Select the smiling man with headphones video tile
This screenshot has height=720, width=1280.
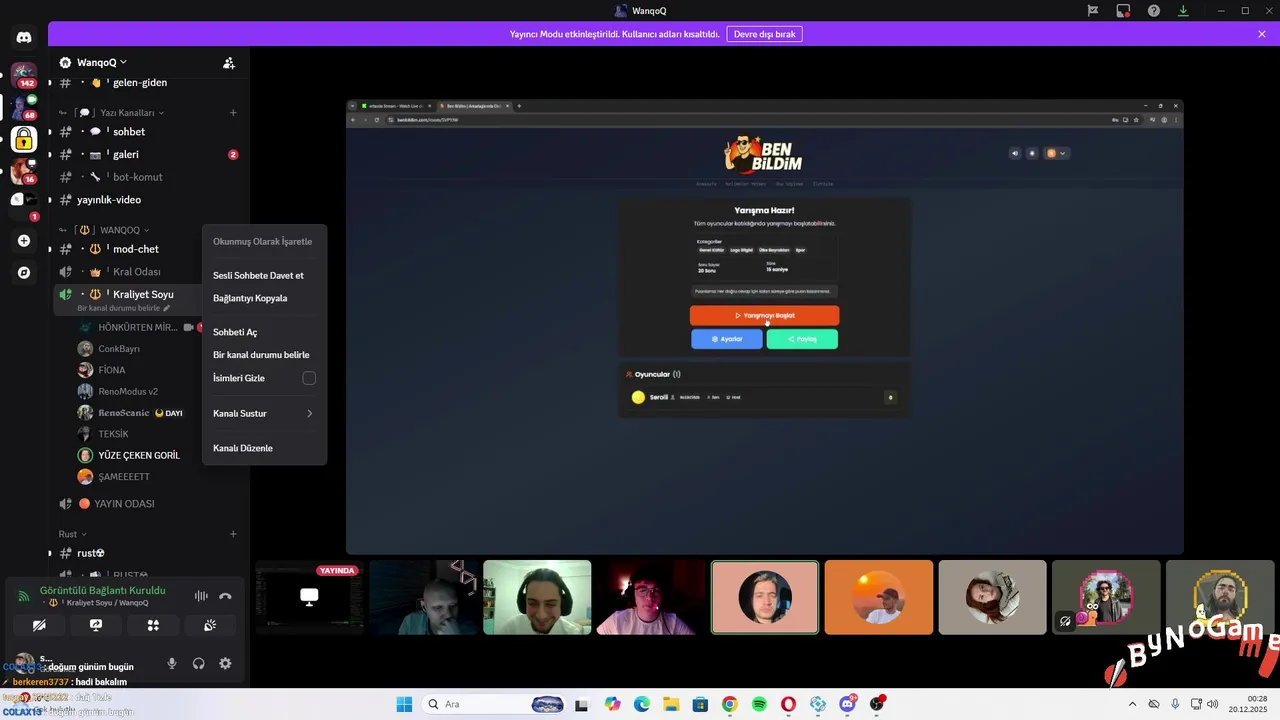point(537,597)
